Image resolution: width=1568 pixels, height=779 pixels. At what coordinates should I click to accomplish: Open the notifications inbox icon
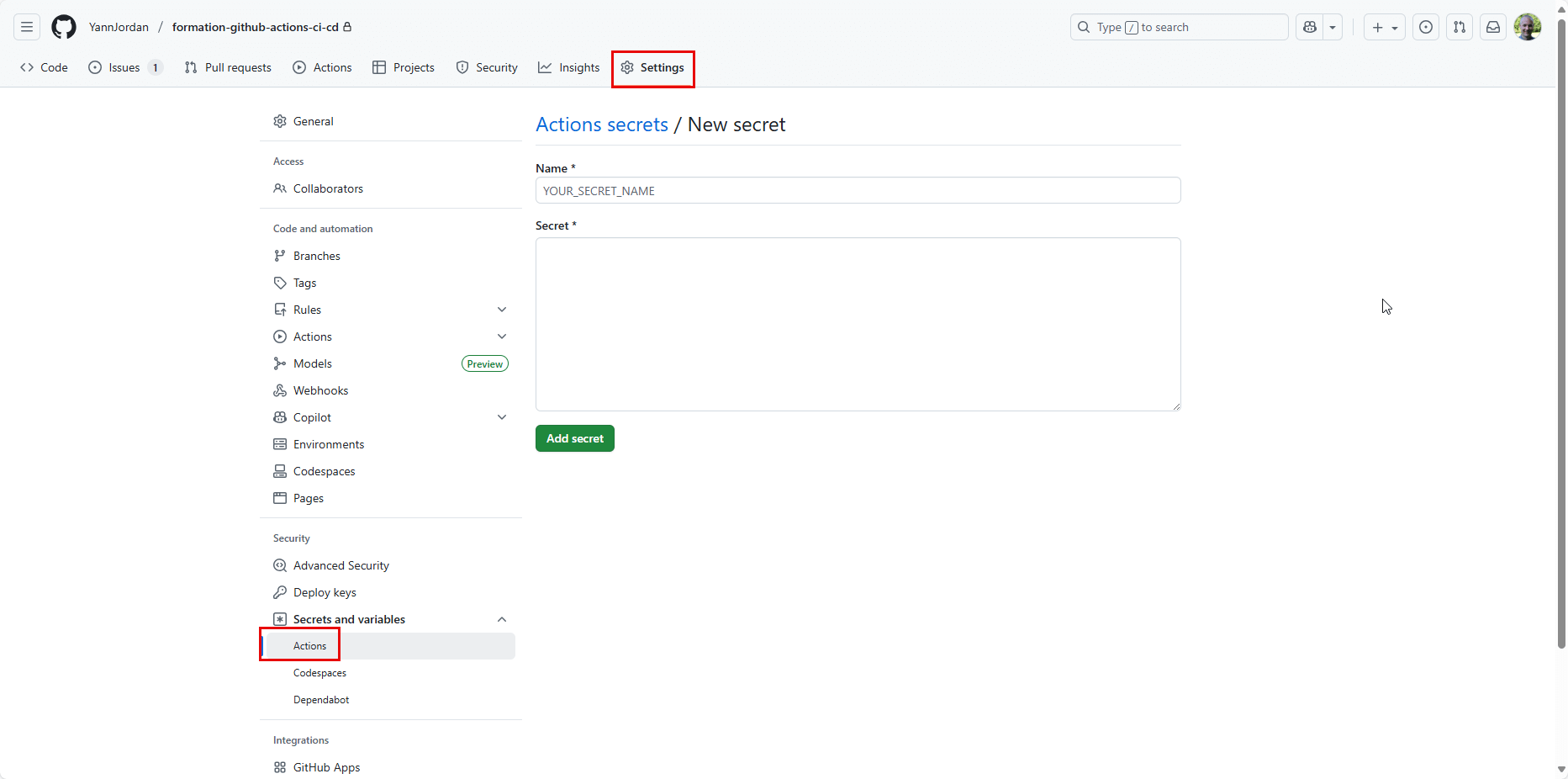click(1493, 27)
